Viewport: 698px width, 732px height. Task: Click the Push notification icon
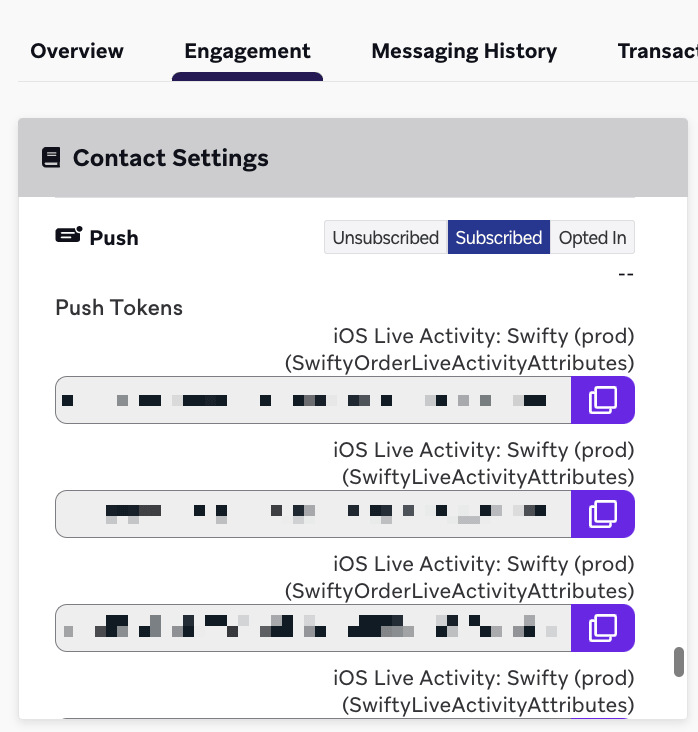[69, 235]
